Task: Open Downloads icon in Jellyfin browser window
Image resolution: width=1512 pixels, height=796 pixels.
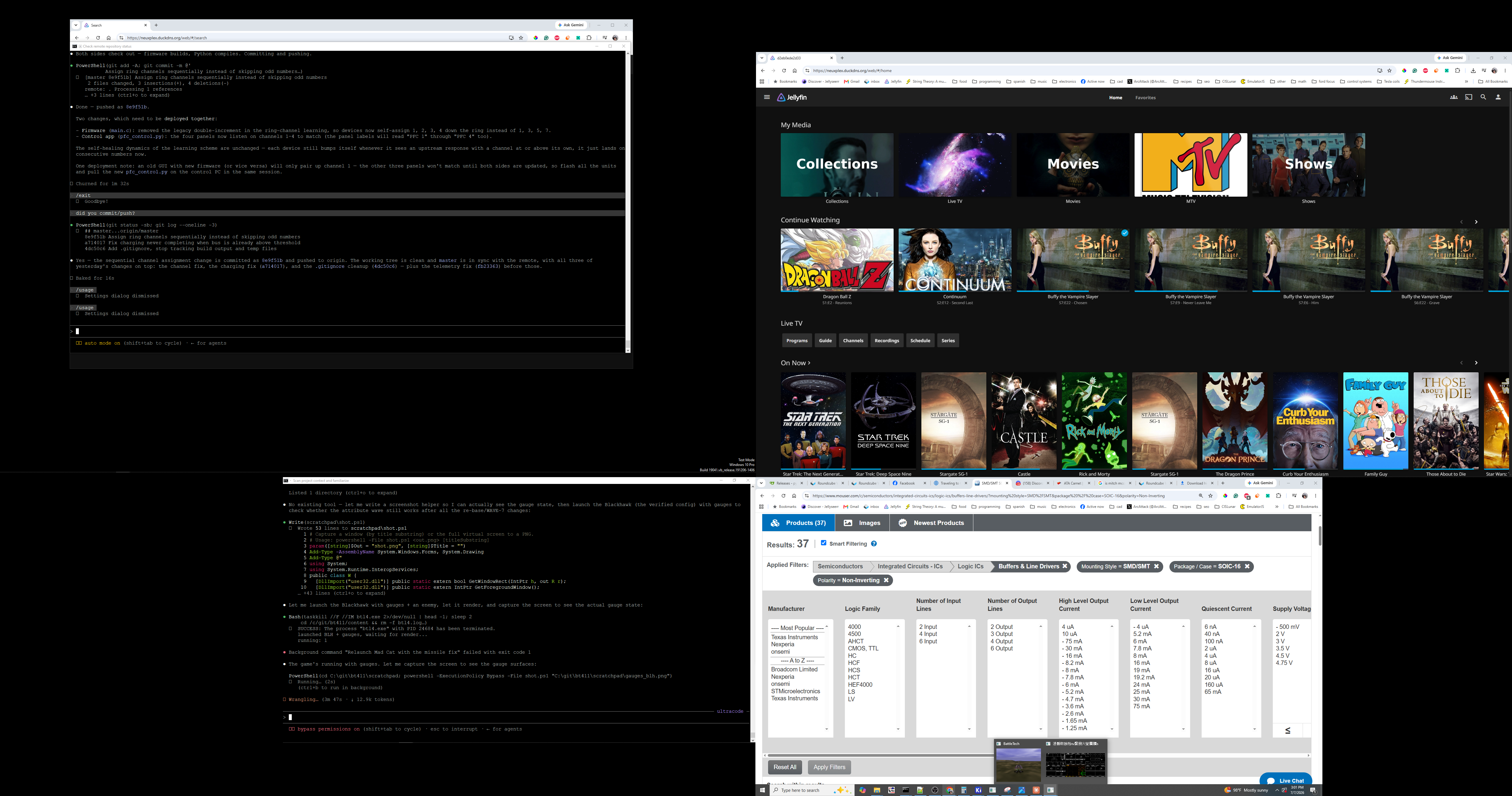Action: click(1473, 71)
